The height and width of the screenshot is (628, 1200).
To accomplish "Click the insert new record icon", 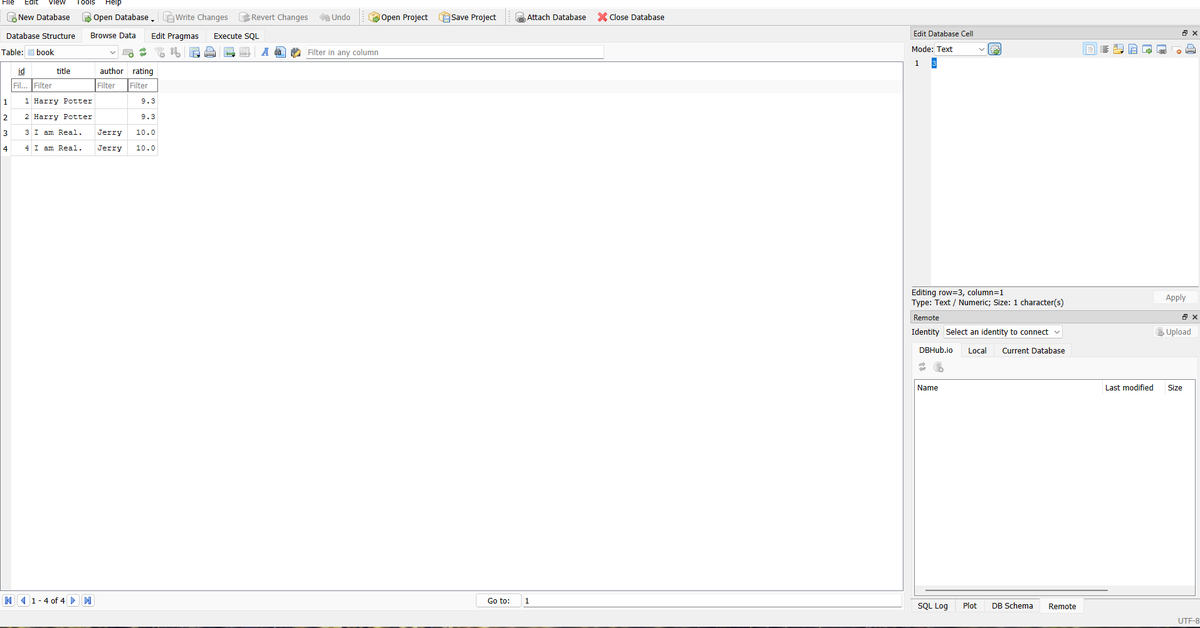I will tap(229, 52).
